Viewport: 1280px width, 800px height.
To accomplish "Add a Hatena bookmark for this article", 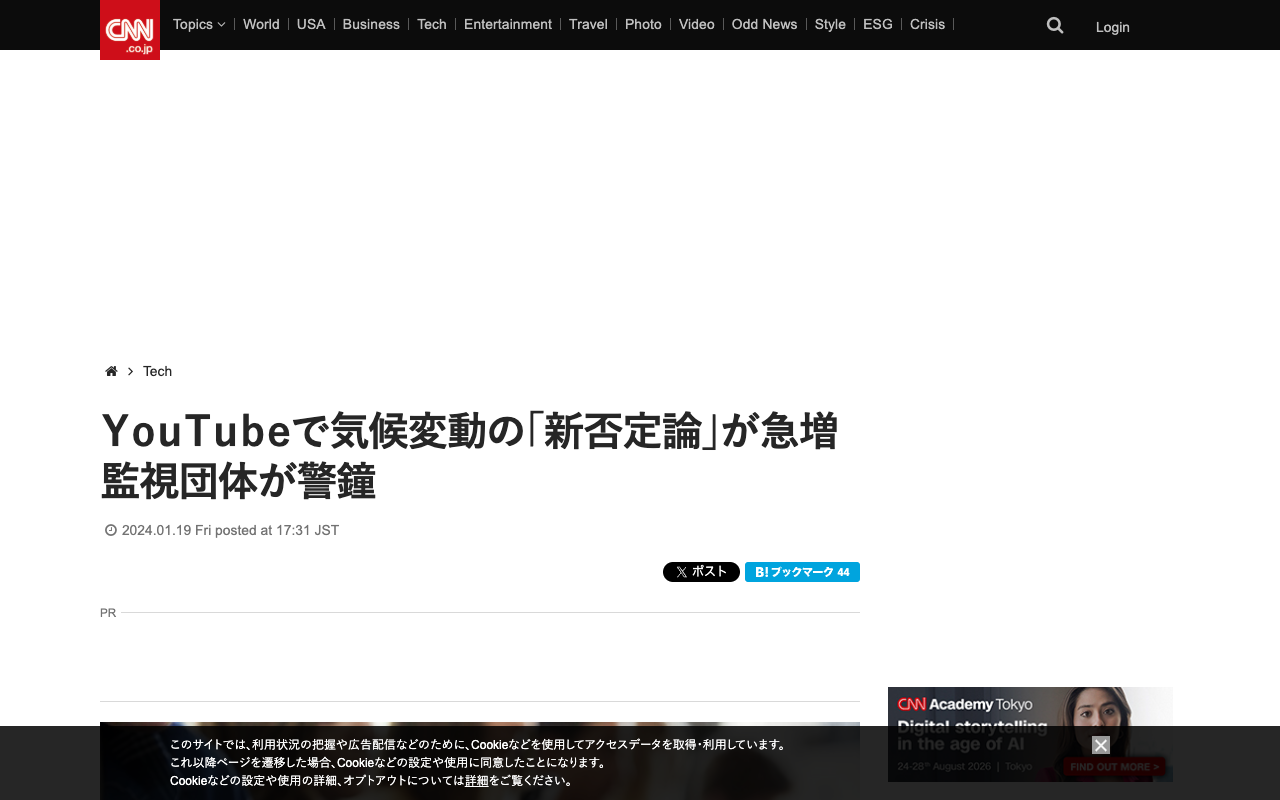I will (802, 572).
